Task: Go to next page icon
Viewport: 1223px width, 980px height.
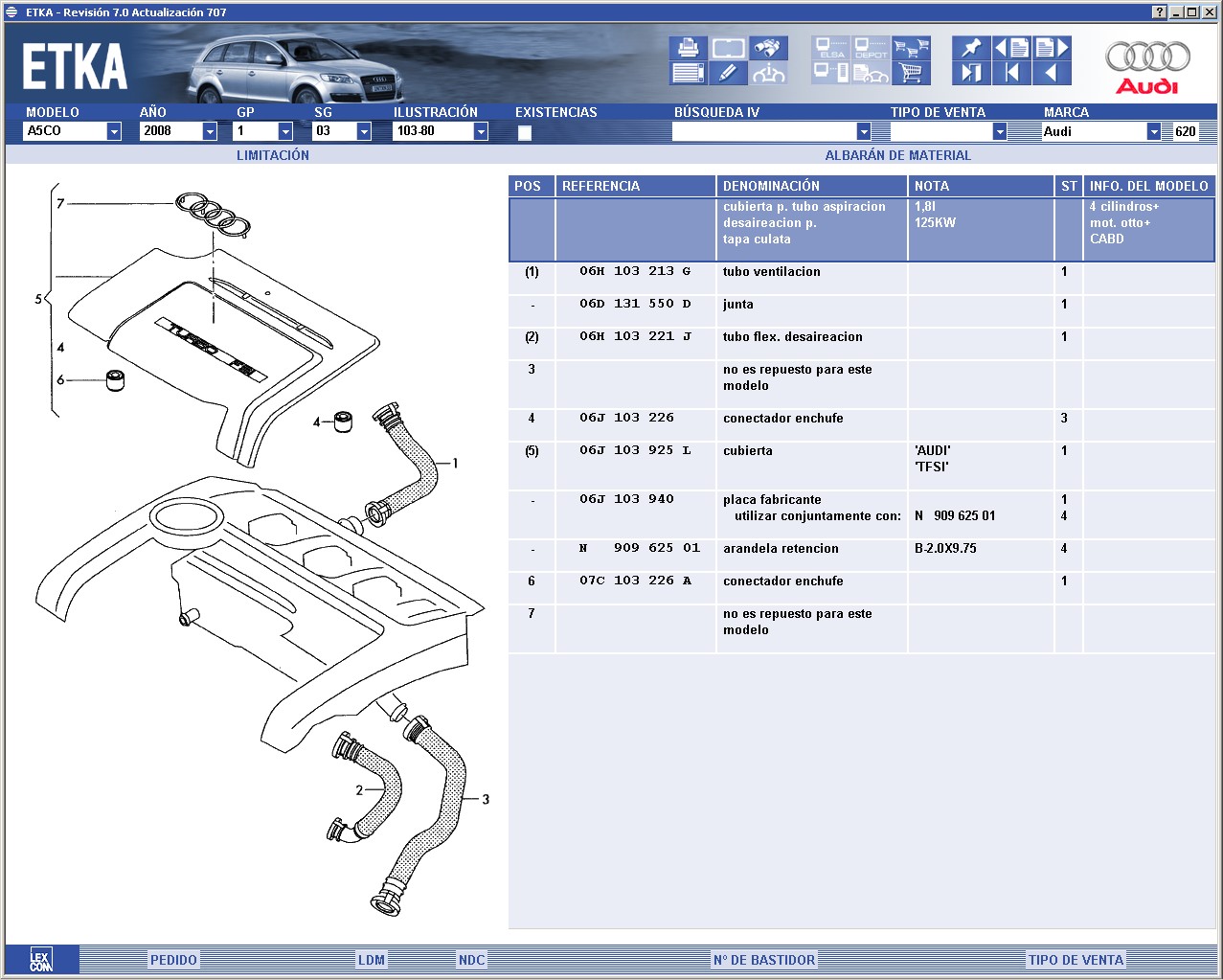Action: 1052,48
